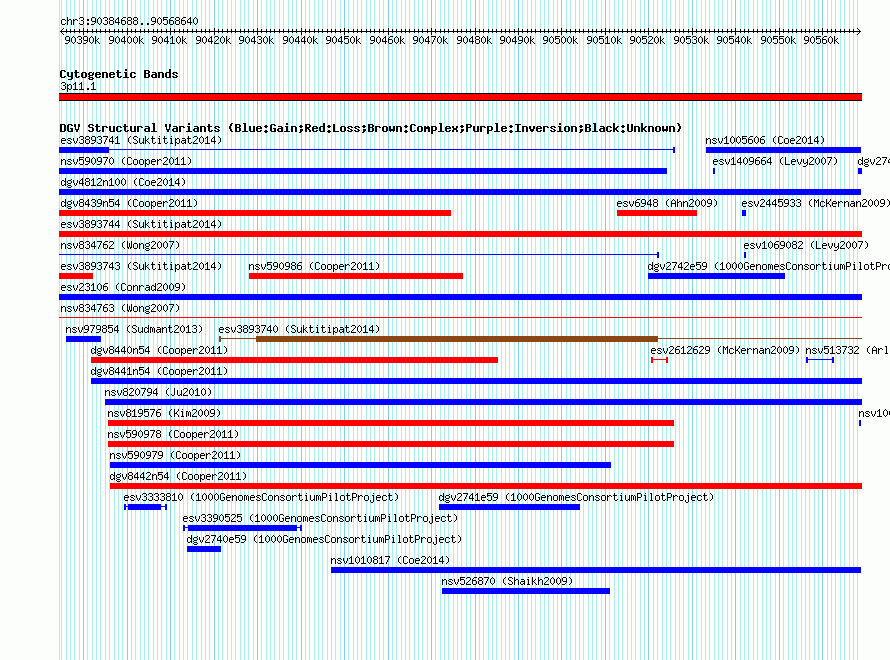Click the esv3333810 blue gain bar
890x660 pixels.
point(145,507)
